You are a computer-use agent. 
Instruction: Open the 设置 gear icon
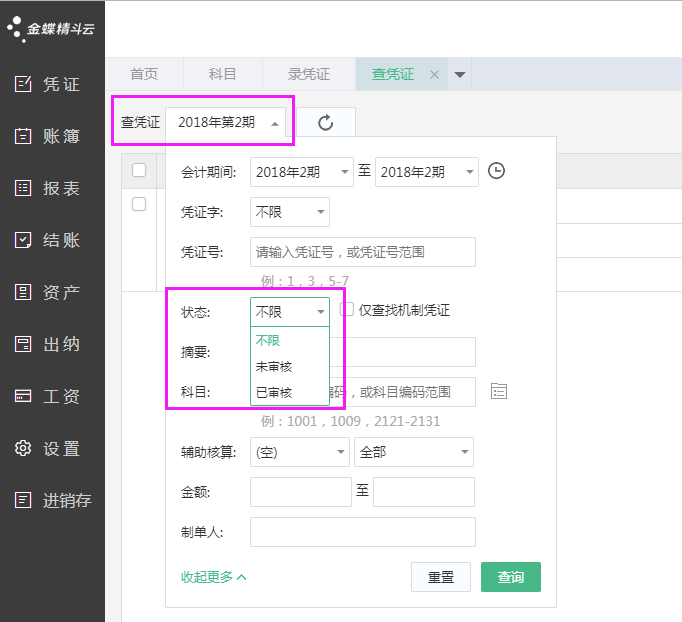pos(23,448)
